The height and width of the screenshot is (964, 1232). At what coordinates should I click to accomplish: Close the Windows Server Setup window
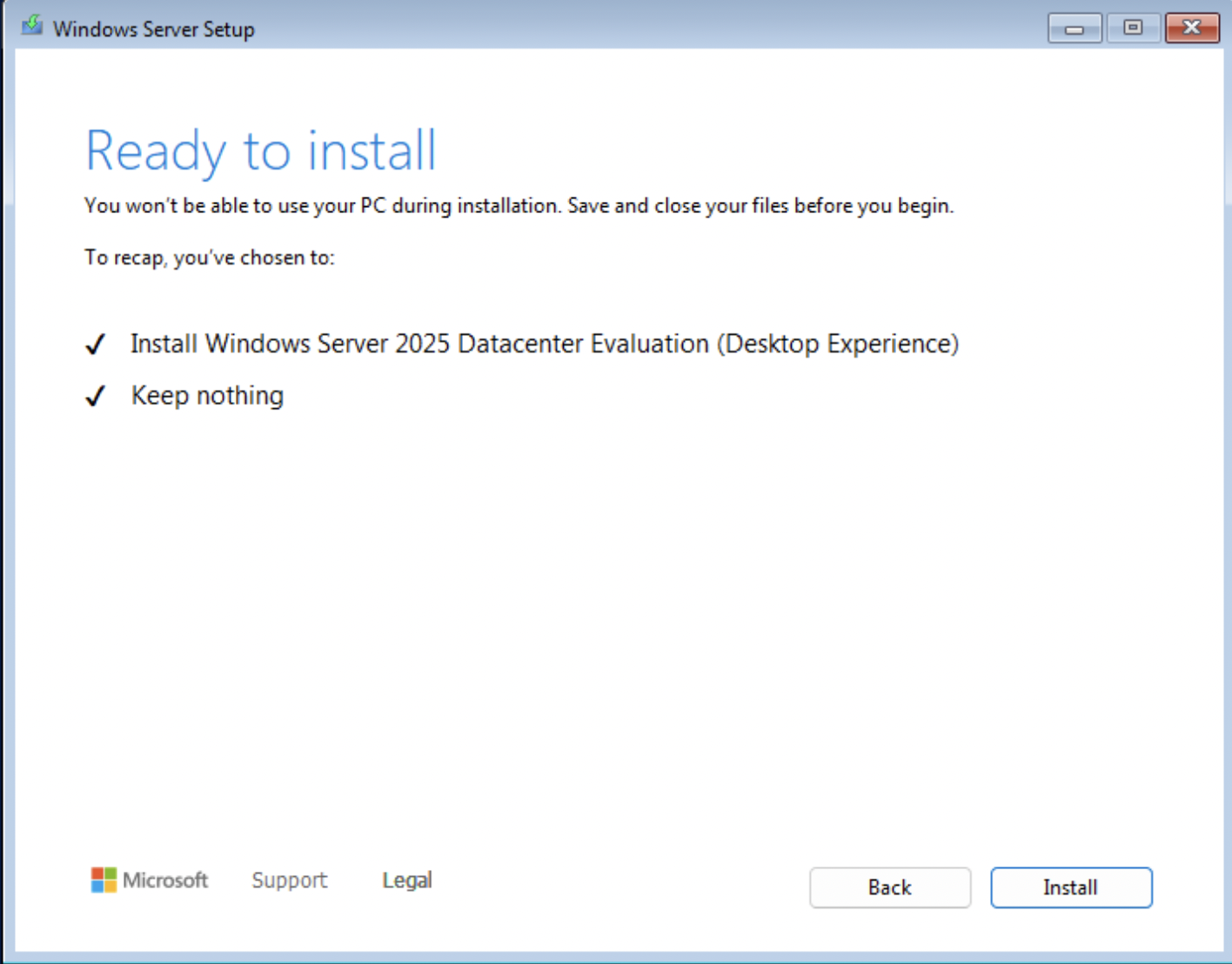click(x=1192, y=27)
